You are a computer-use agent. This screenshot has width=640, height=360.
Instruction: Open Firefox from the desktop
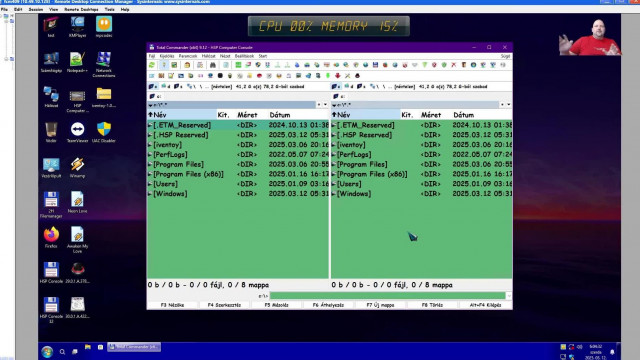(51, 237)
